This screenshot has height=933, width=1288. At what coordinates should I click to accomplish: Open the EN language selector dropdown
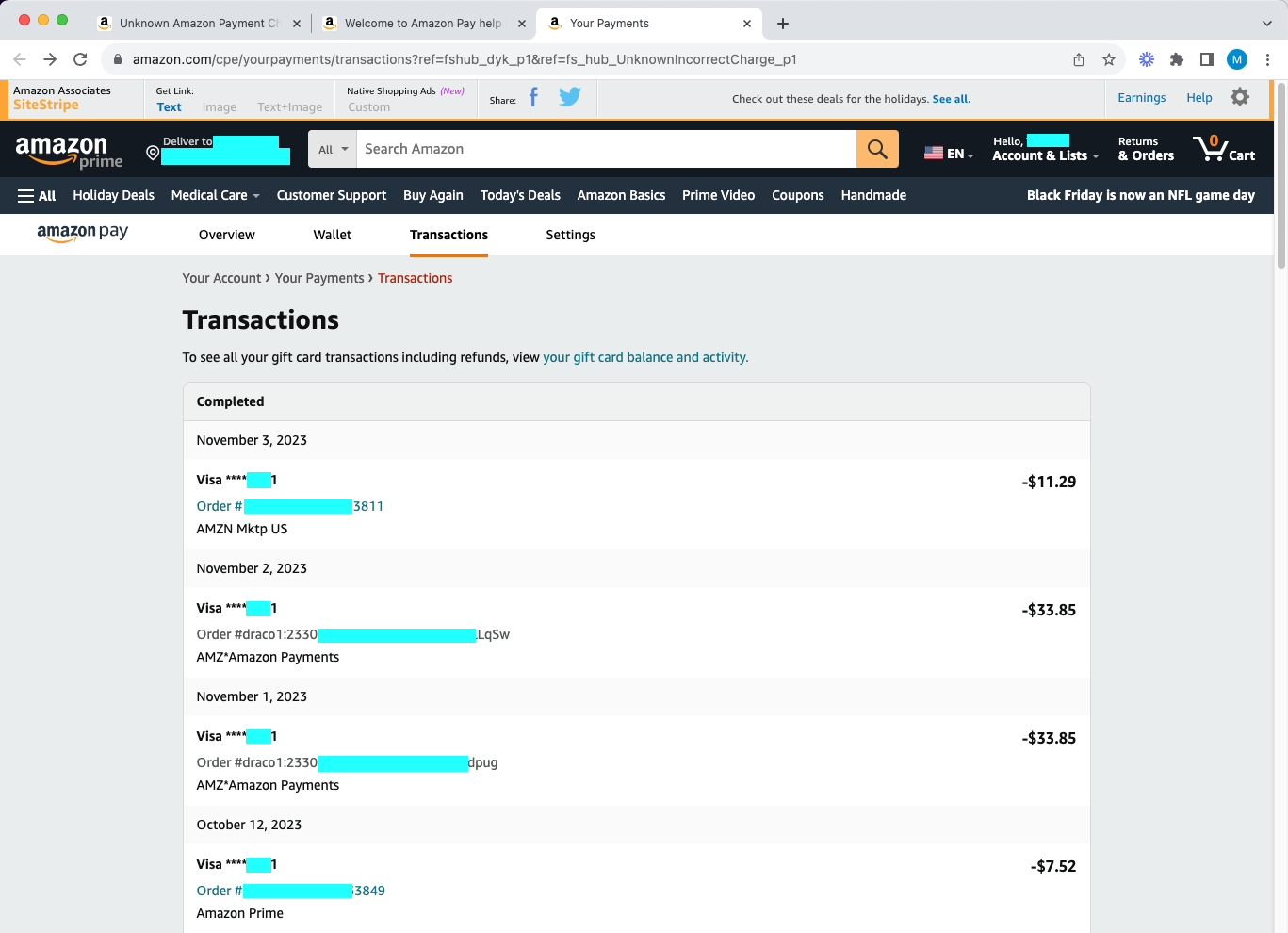coord(949,154)
